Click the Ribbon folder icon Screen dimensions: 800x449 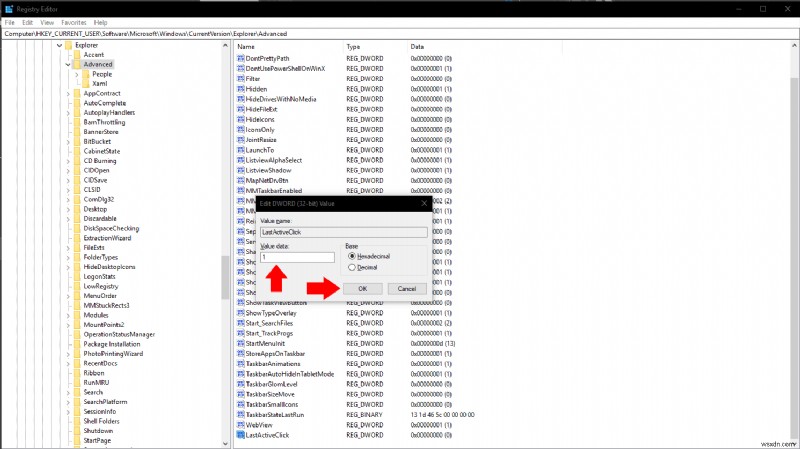click(x=77, y=373)
